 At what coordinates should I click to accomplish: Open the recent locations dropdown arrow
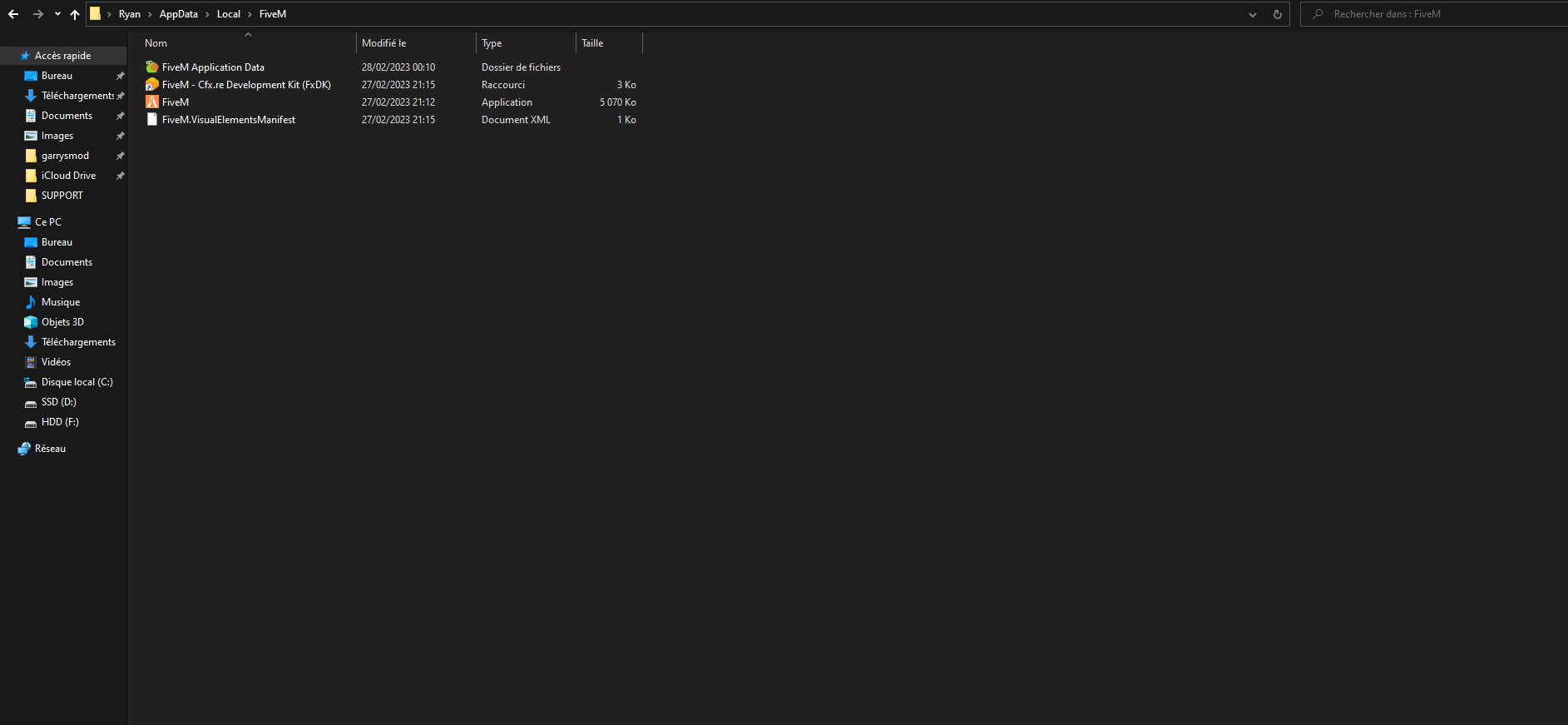(x=57, y=14)
